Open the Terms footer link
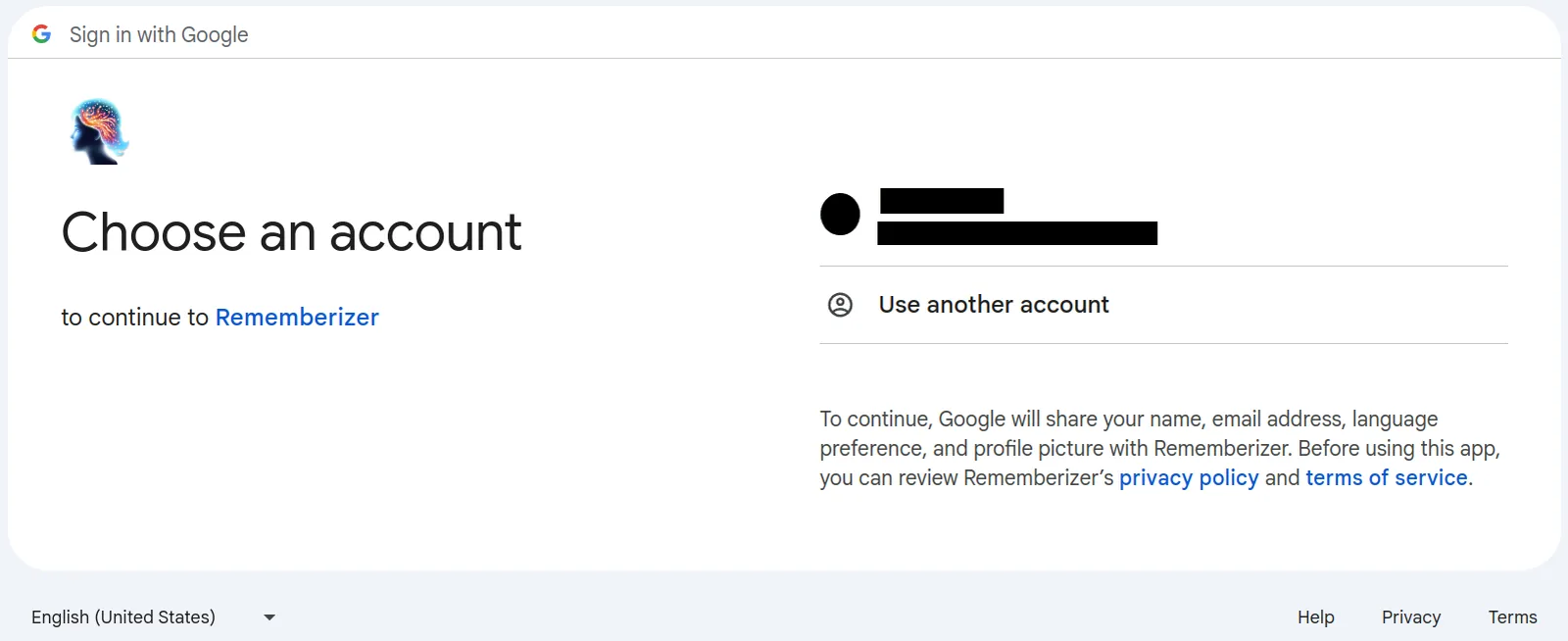This screenshot has height=641, width=1568. tap(1513, 617)
